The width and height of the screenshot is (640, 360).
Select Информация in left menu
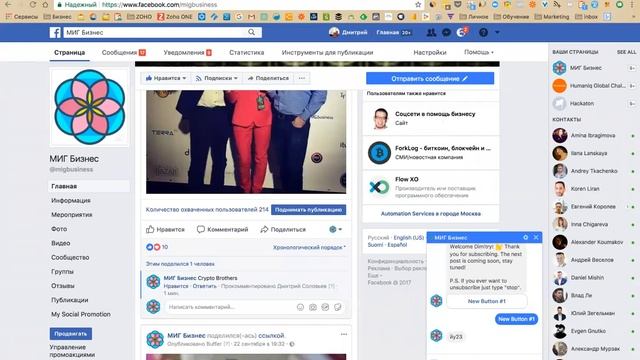pyautogui.click(x=71, y=200)
